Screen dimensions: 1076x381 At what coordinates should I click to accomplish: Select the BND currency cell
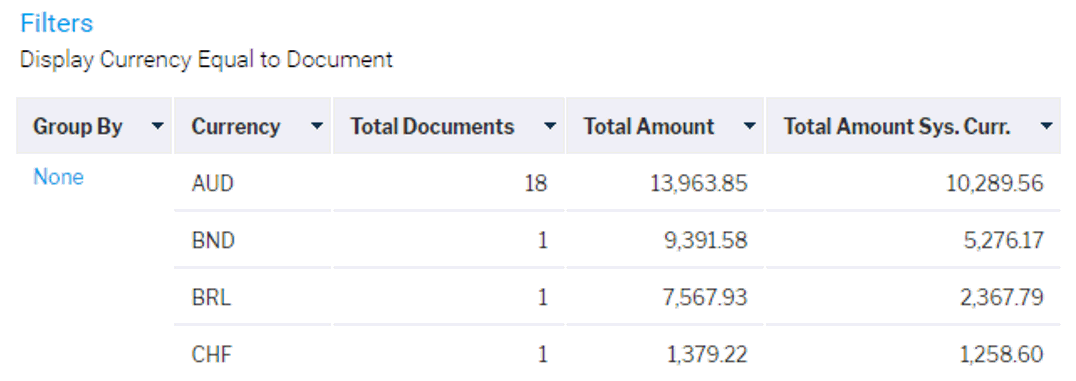coord(253,240)
